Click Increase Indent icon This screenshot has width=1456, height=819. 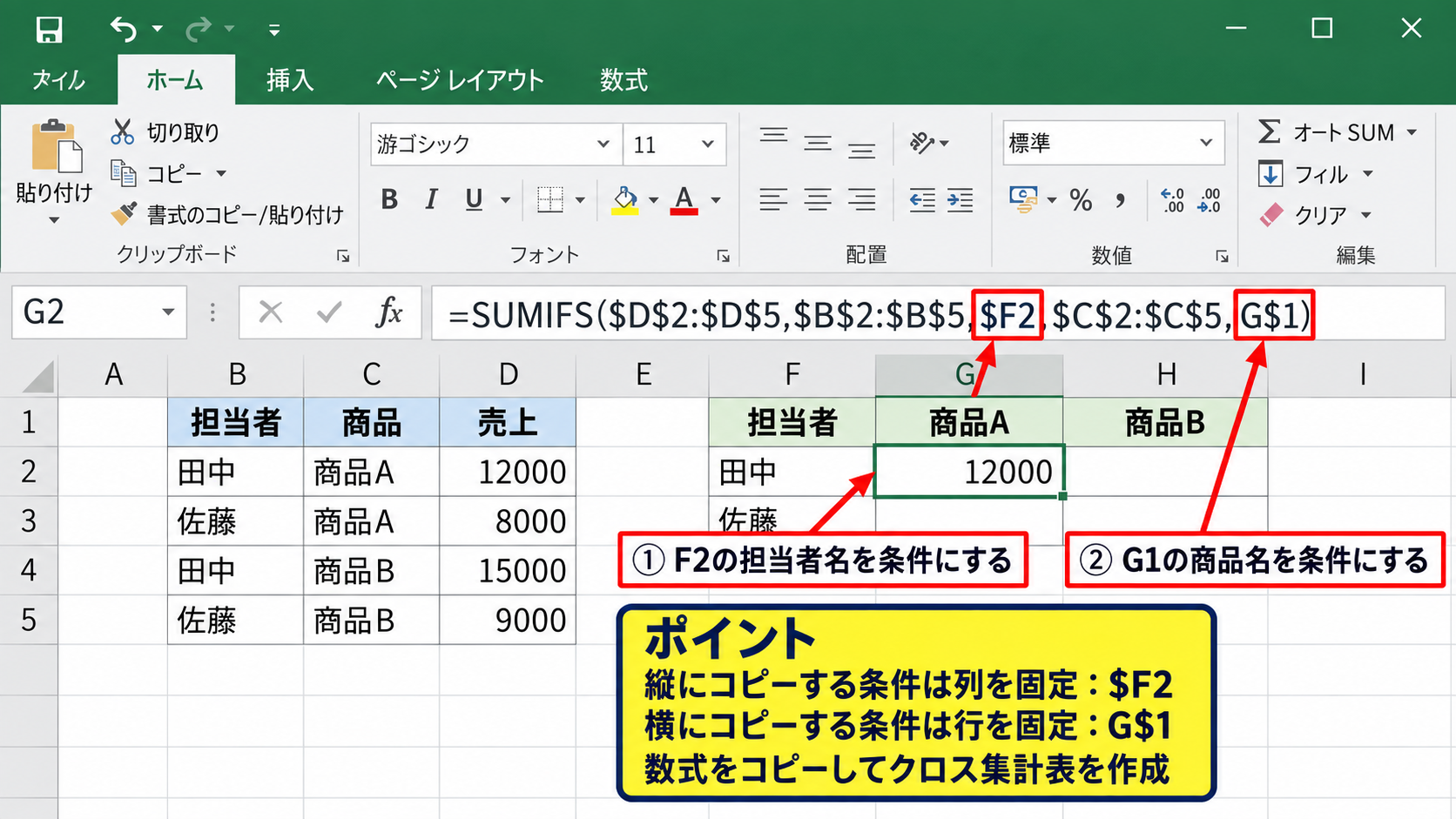(x=960, y=200)
